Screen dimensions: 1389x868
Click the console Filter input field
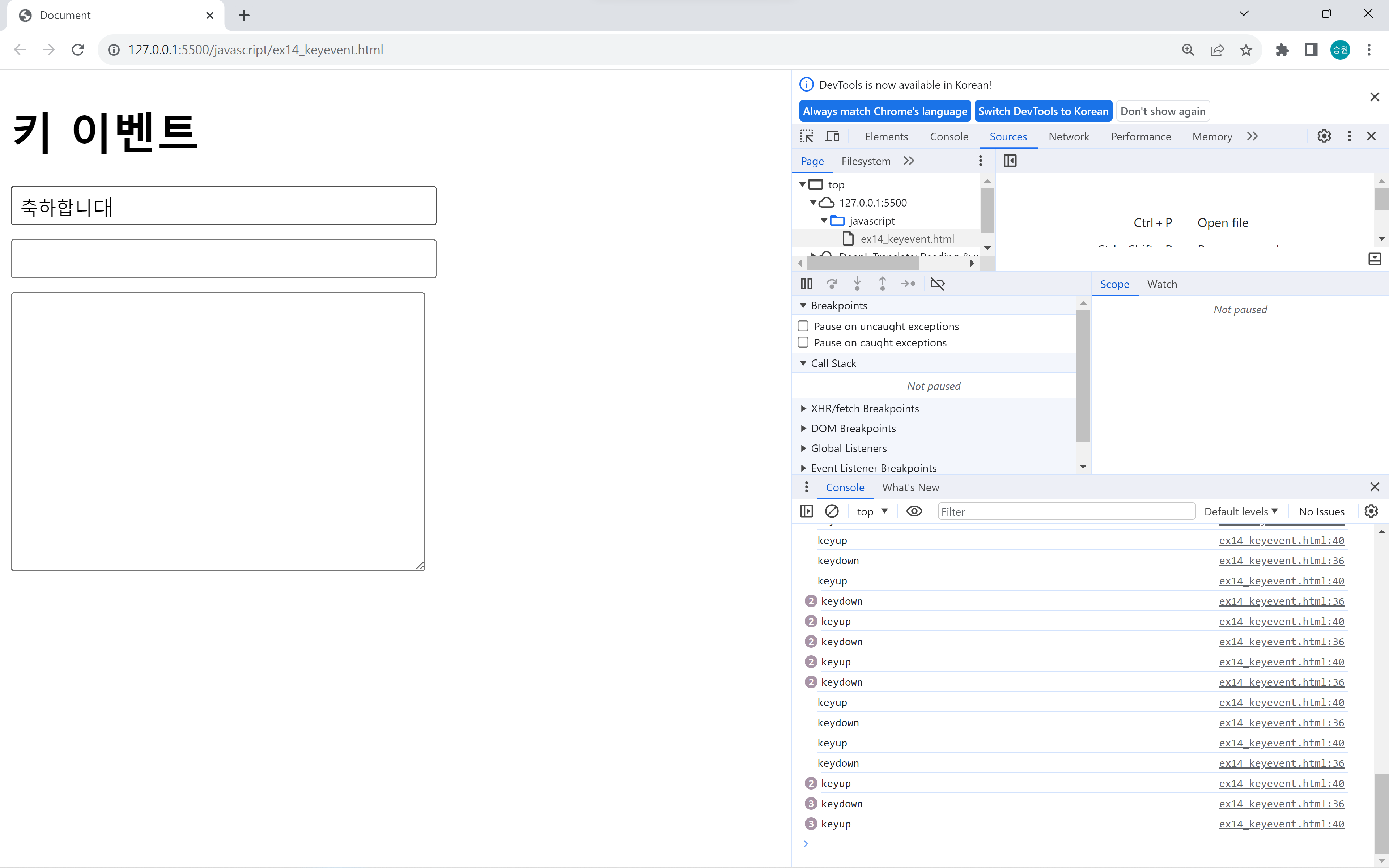(x=1066, y=511)
